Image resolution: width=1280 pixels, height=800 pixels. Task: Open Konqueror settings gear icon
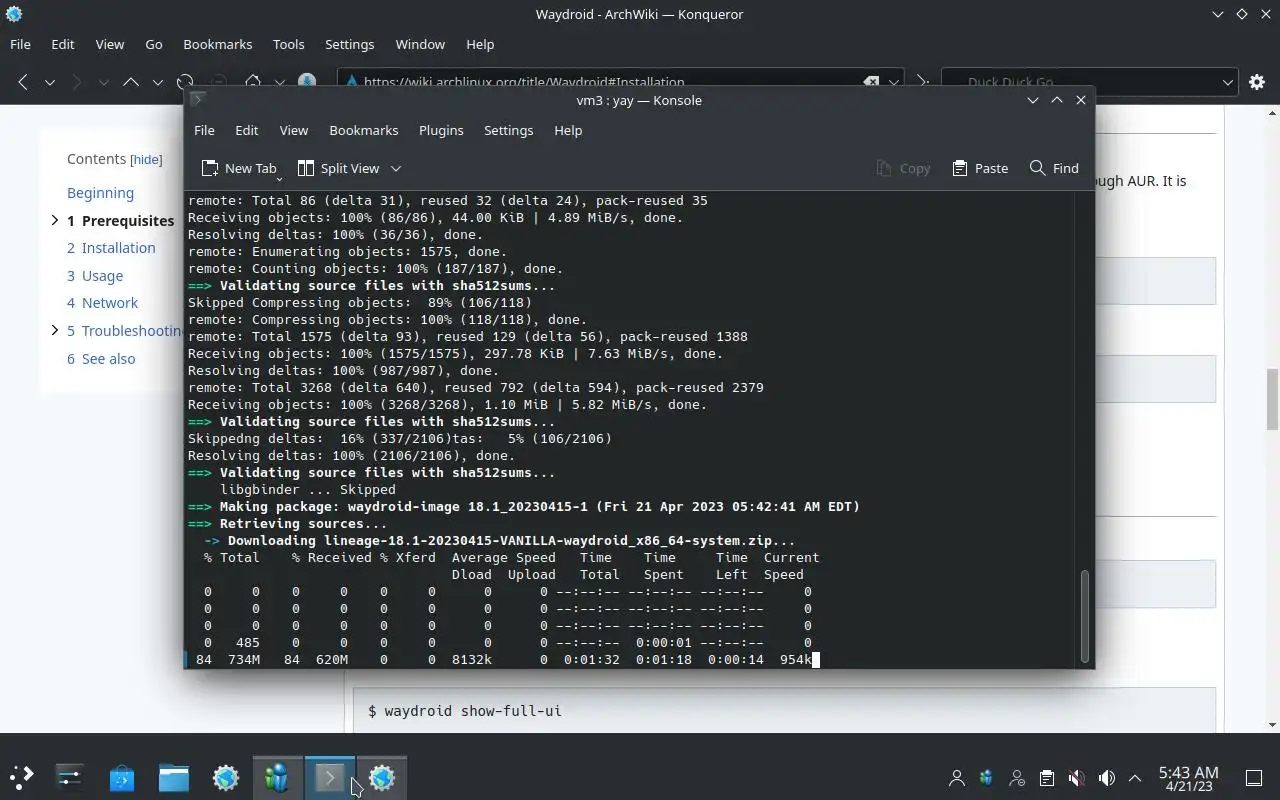[1257, 82]
